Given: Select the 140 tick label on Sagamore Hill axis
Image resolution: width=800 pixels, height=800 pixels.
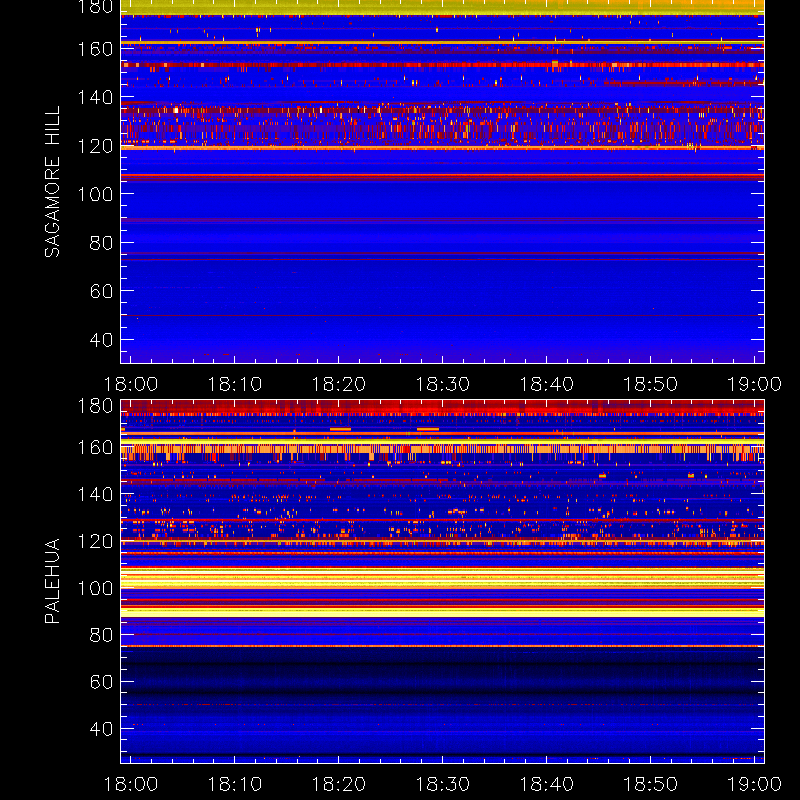Looking at the screenshot, I should pyautogui.click(x=95, y=97).
